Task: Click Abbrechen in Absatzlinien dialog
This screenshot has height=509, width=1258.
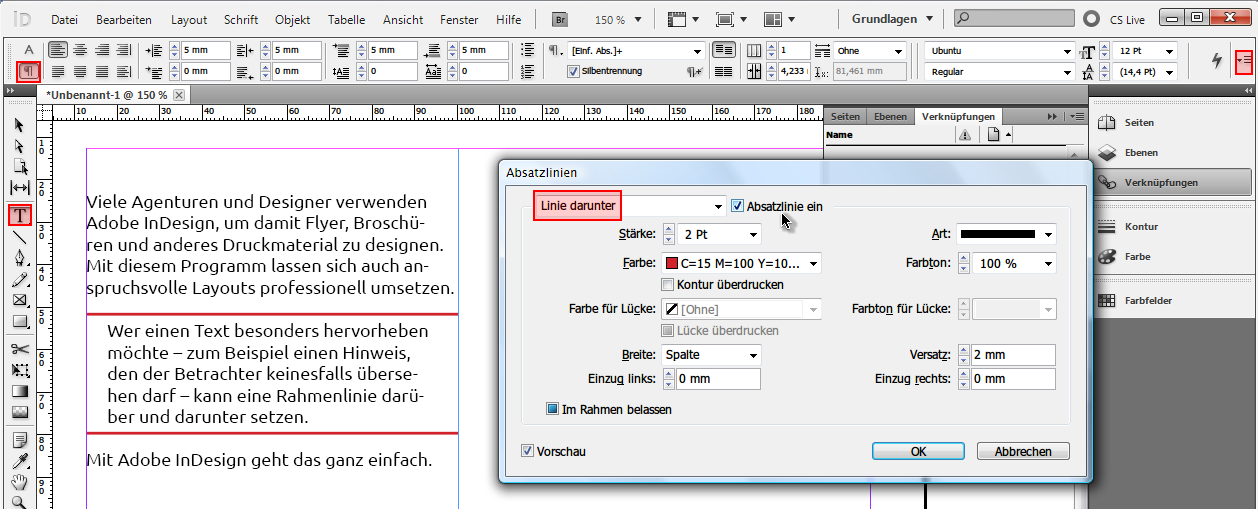Action: [x=1023, y=451]
